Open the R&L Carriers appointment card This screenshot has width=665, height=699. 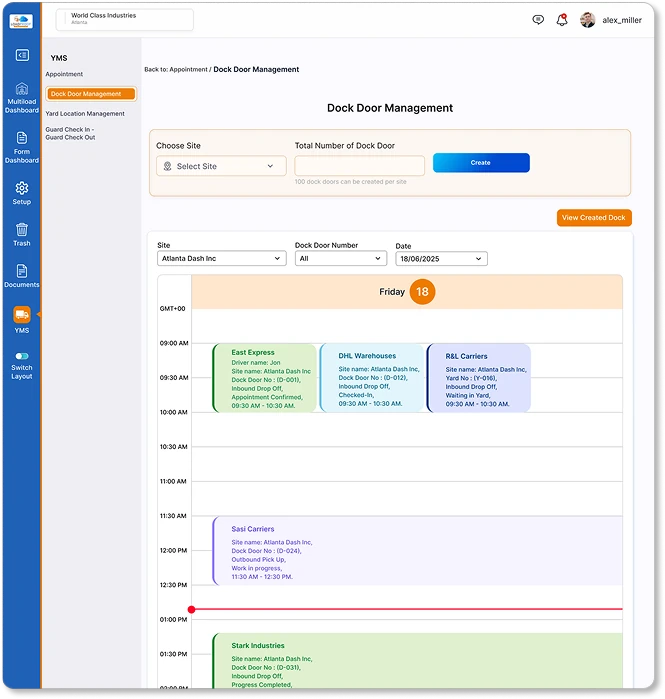pyautogui.click(x=479, y=378)
